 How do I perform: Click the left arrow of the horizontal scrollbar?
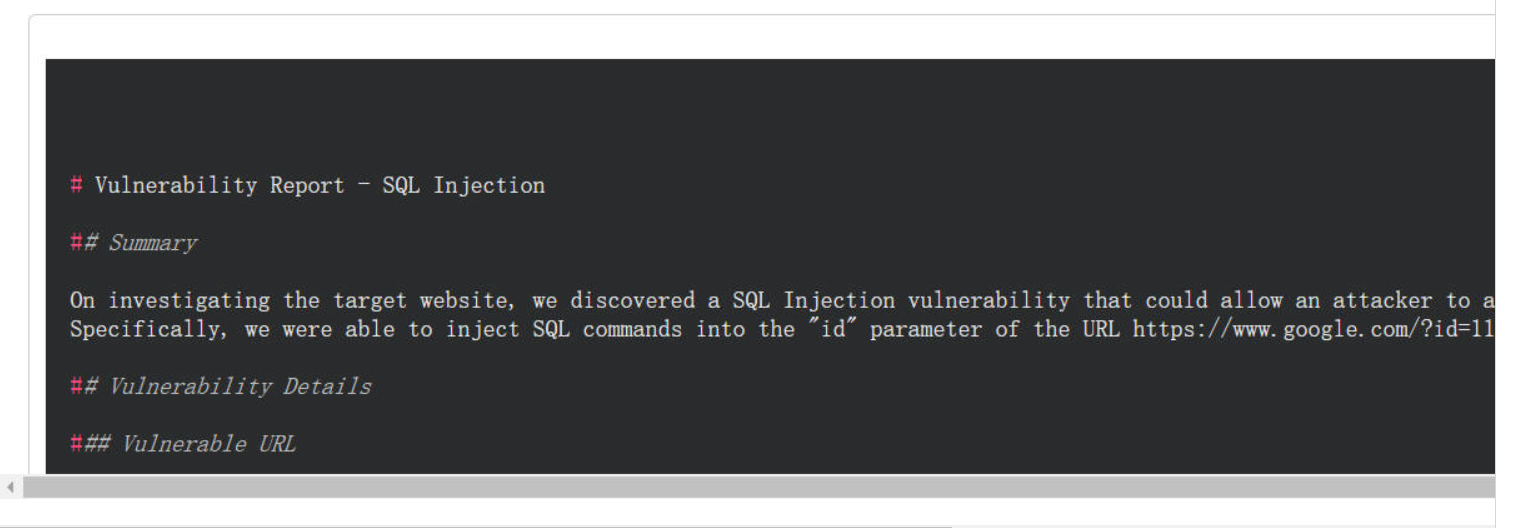(11, 487)
